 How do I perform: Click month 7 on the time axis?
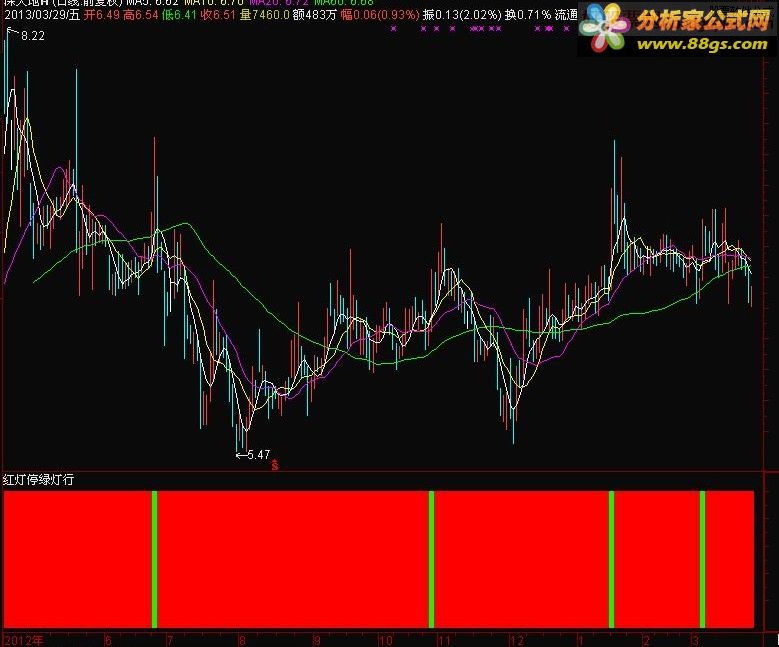170,640
